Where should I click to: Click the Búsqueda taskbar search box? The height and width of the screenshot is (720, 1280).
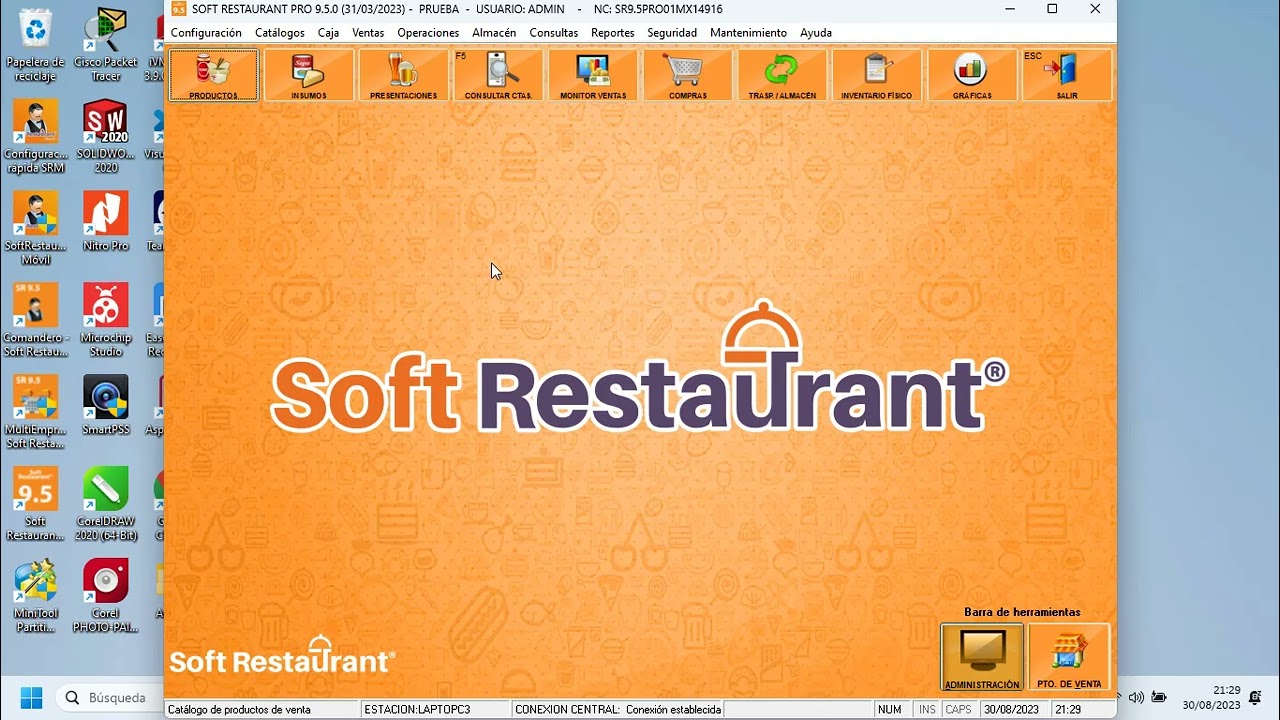109,697
